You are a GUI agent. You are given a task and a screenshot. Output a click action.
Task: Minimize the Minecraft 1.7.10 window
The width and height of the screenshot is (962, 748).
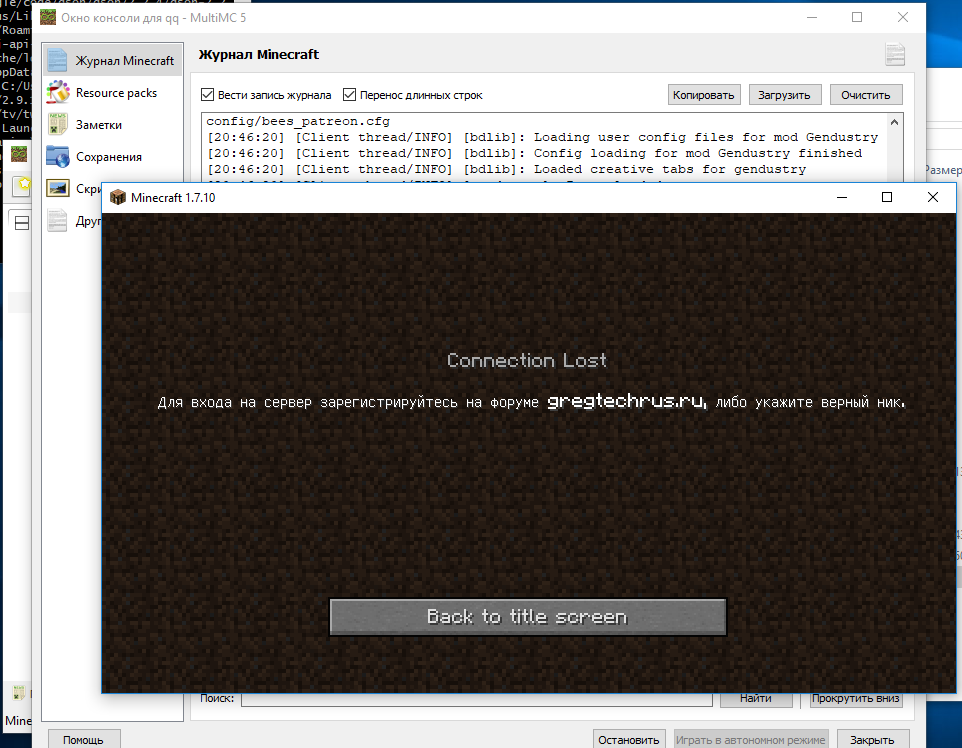coord(842,197)
